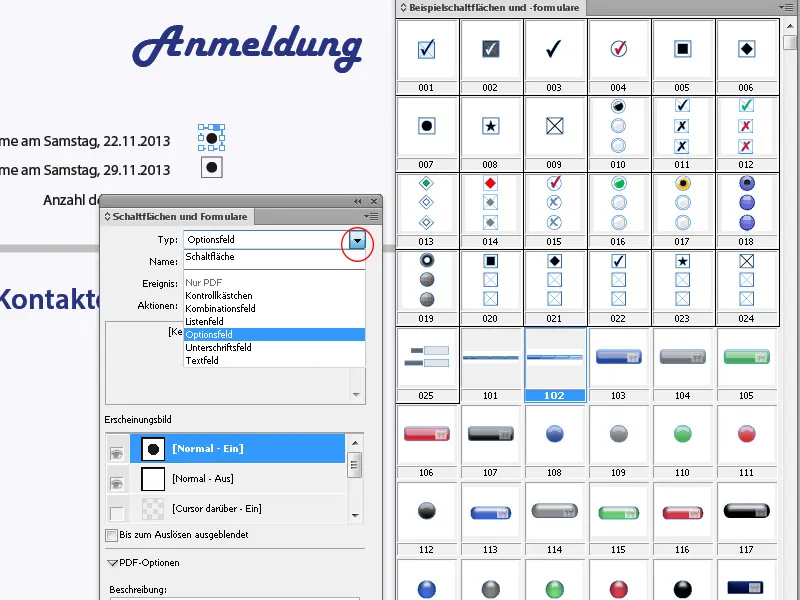Collapse the floating panel with double arrows
Image resolution: width=800 pixels, height=600 pixels.
(358, 202)
